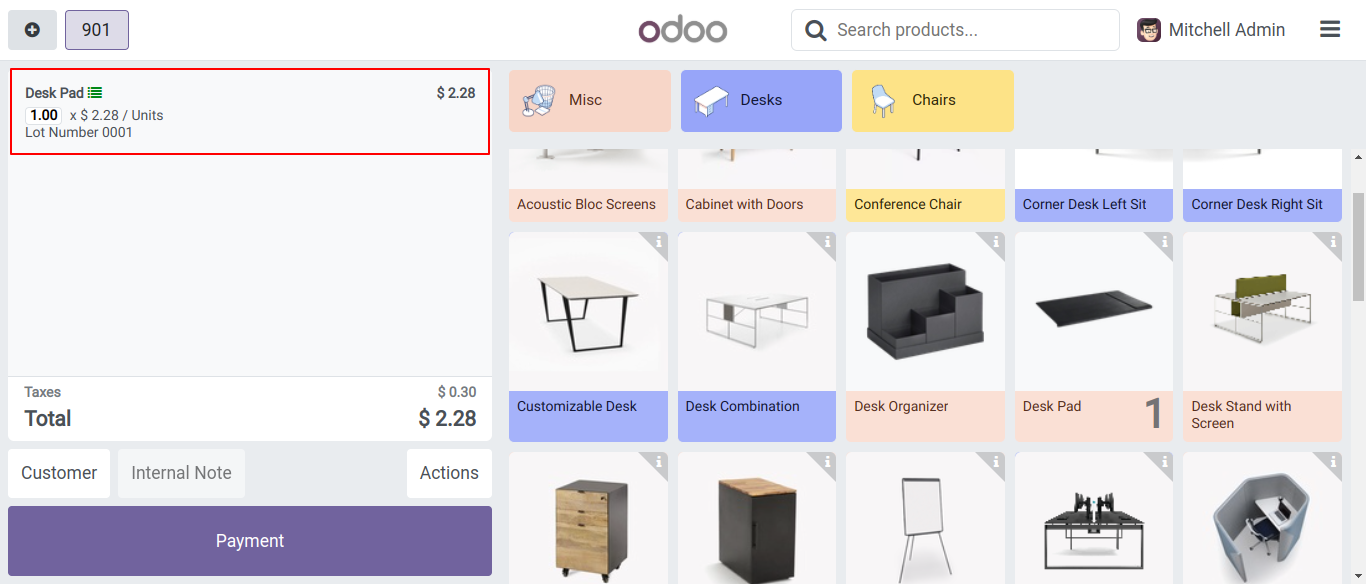The width and height of the screenshot is (1366, 584).
Task: Select the Misc category
Action: pos(589,100)
